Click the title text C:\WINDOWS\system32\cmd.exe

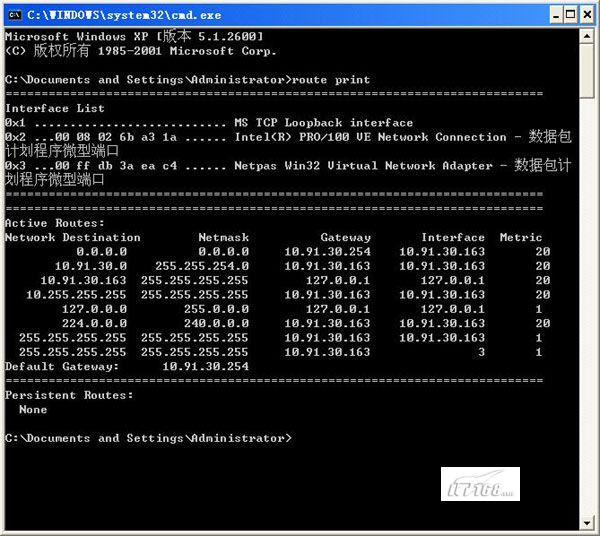[x=124, y=15]
